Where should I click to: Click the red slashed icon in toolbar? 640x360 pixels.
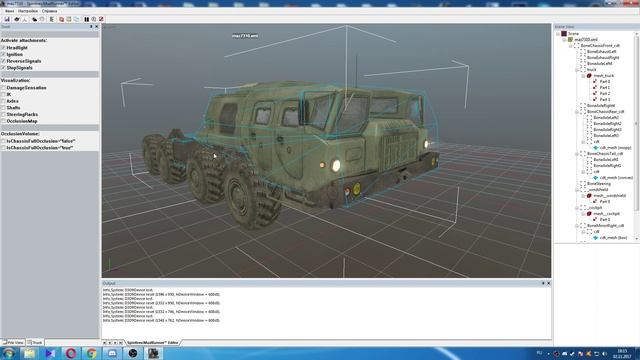101,19
